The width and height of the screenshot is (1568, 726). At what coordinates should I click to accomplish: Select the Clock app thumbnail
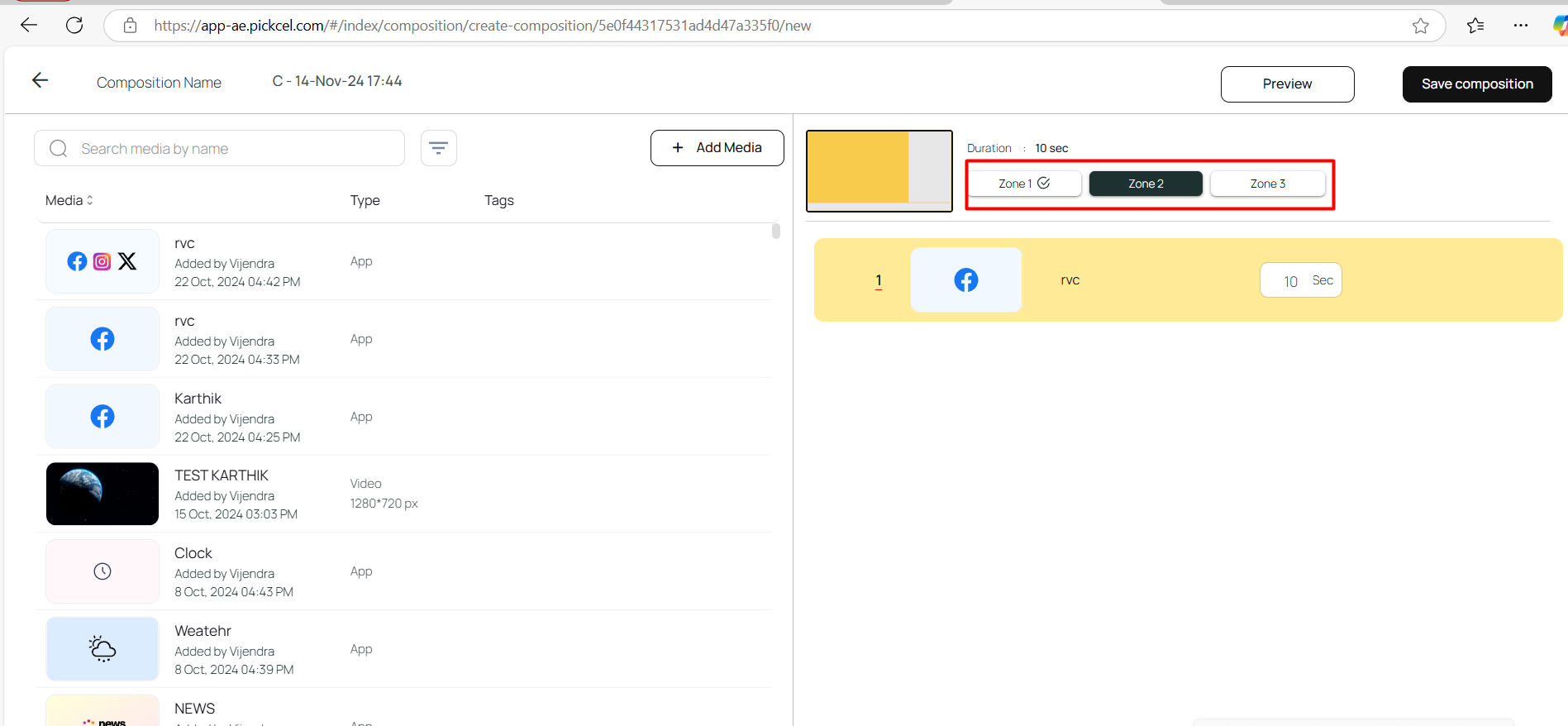coord(102,571)
